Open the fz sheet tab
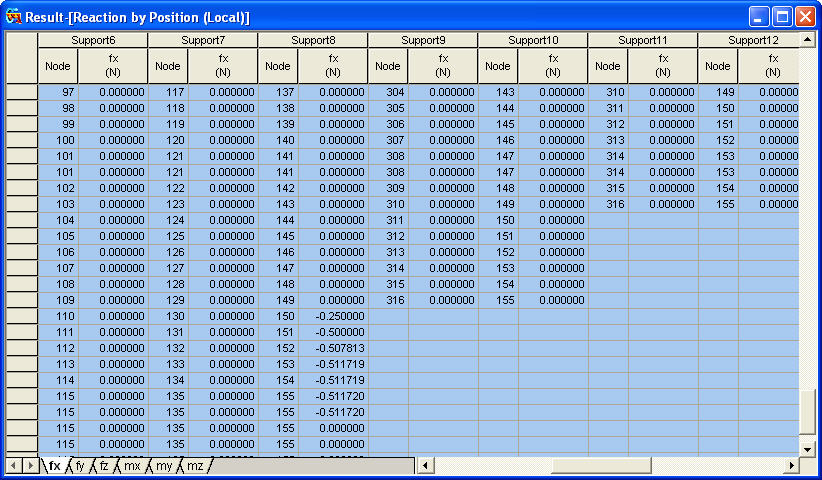Screen dimensions: 822x480 point(104,466)
